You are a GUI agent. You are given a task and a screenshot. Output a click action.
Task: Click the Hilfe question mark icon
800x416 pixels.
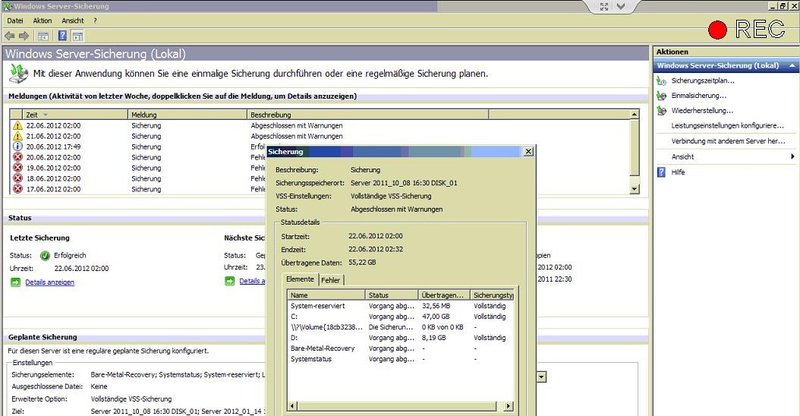coord(661,172)
